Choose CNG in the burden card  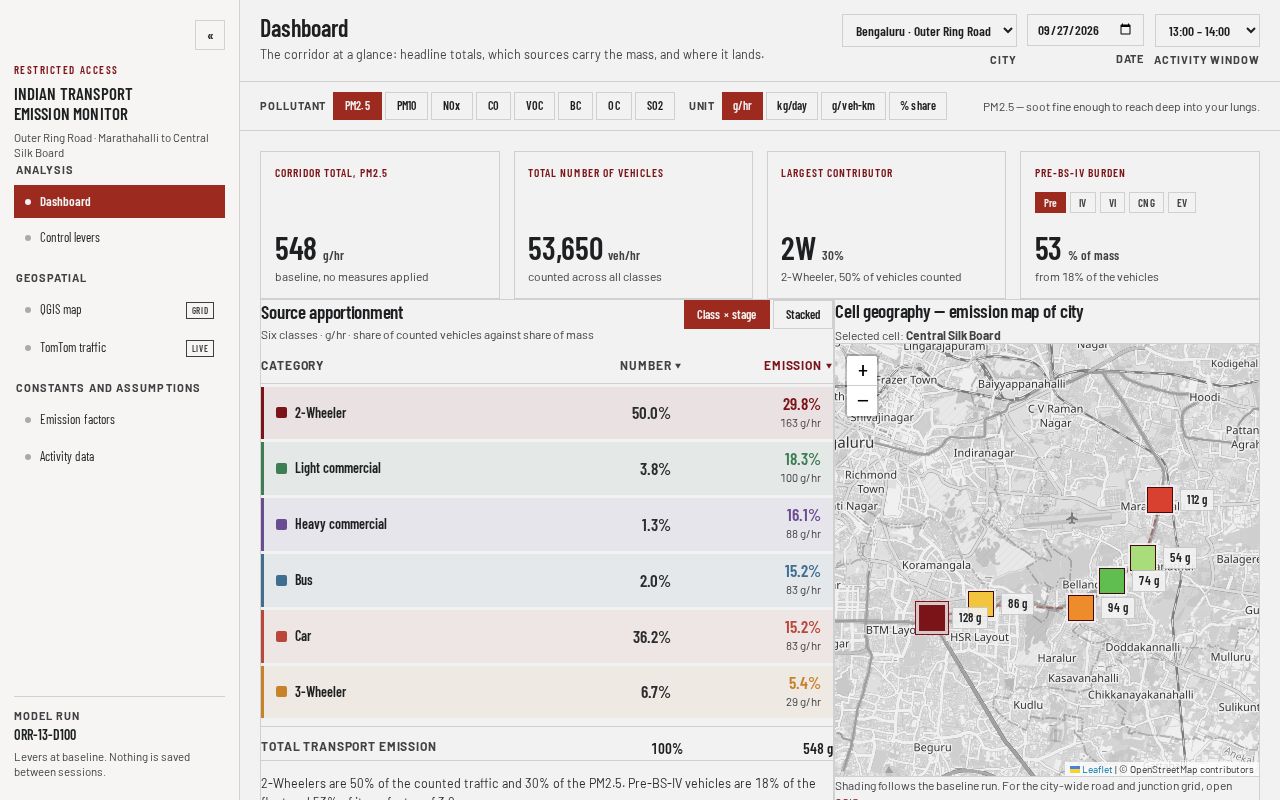[x=1146, y=203]
